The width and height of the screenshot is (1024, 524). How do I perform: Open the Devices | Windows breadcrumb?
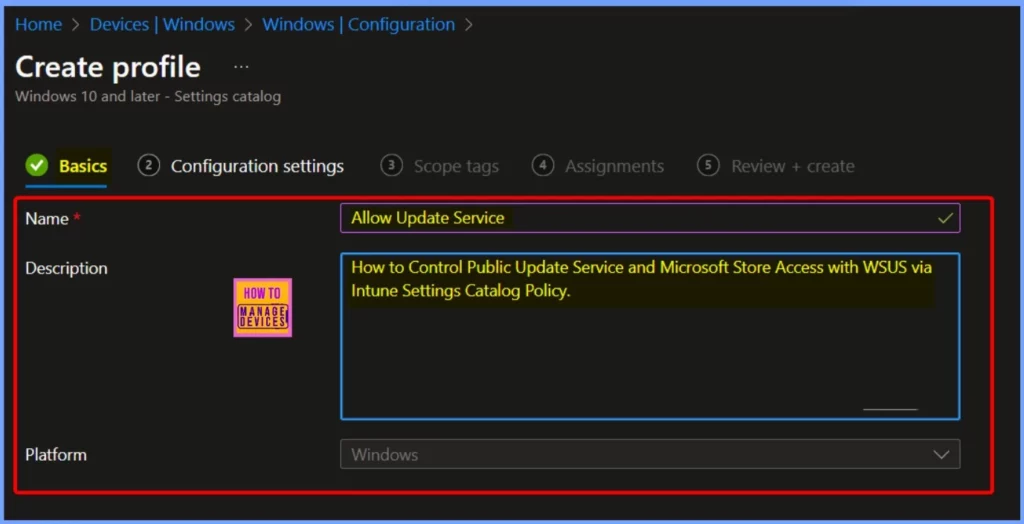tap(162, 25)
